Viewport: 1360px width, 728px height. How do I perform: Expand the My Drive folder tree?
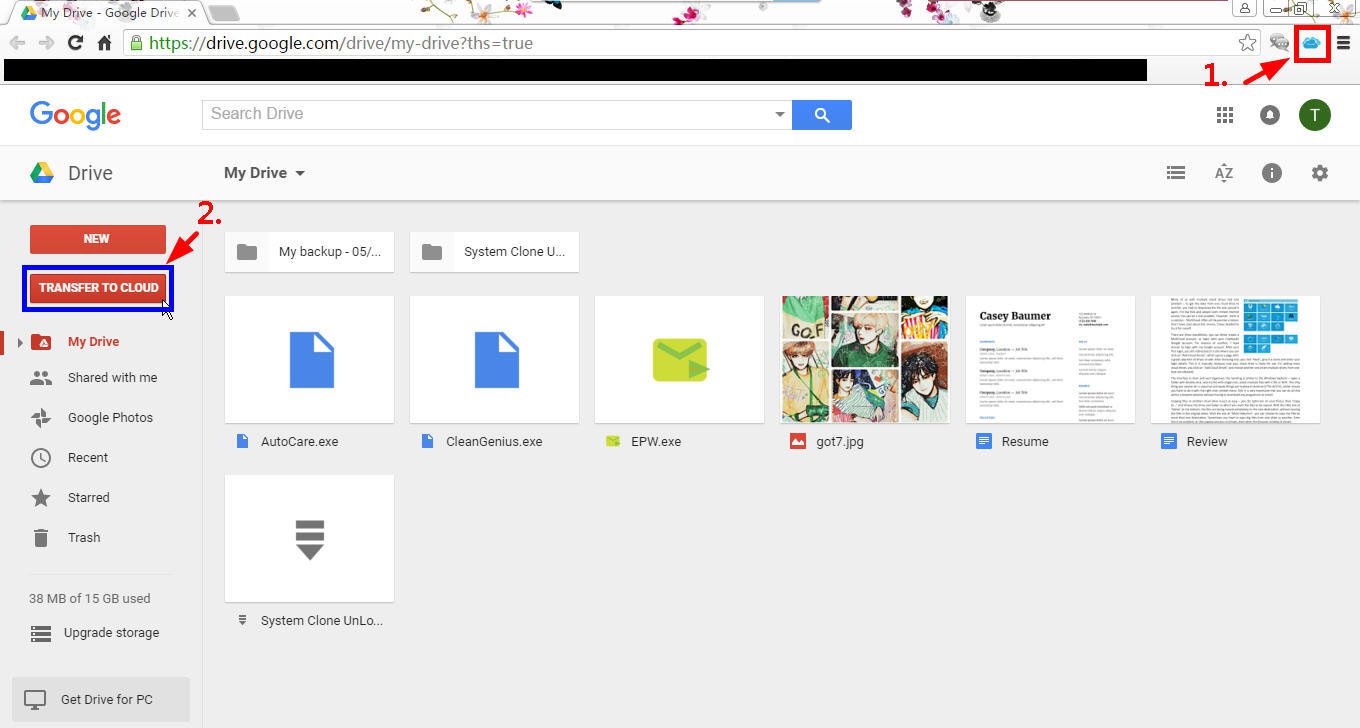pyautogui.click(x=20, y=343)
